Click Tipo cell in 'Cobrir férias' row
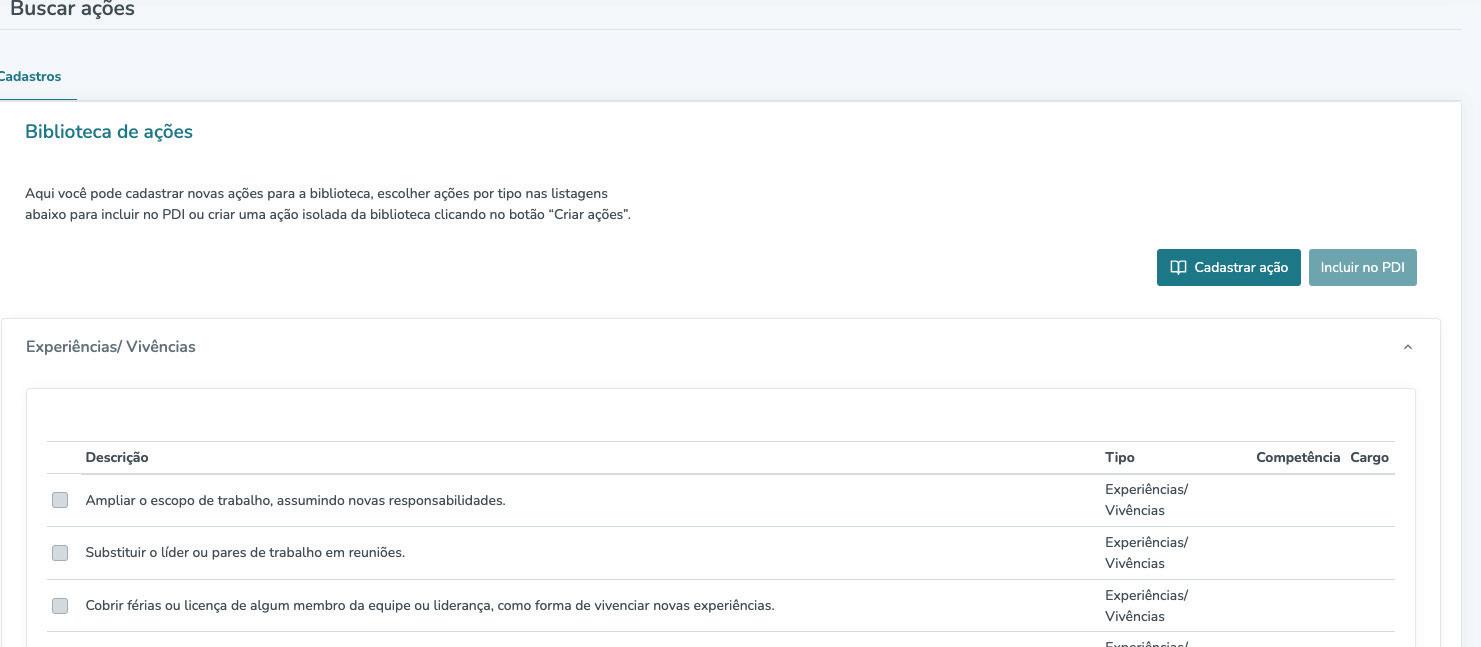The image size is (1481, 647). coord(1146,606)
